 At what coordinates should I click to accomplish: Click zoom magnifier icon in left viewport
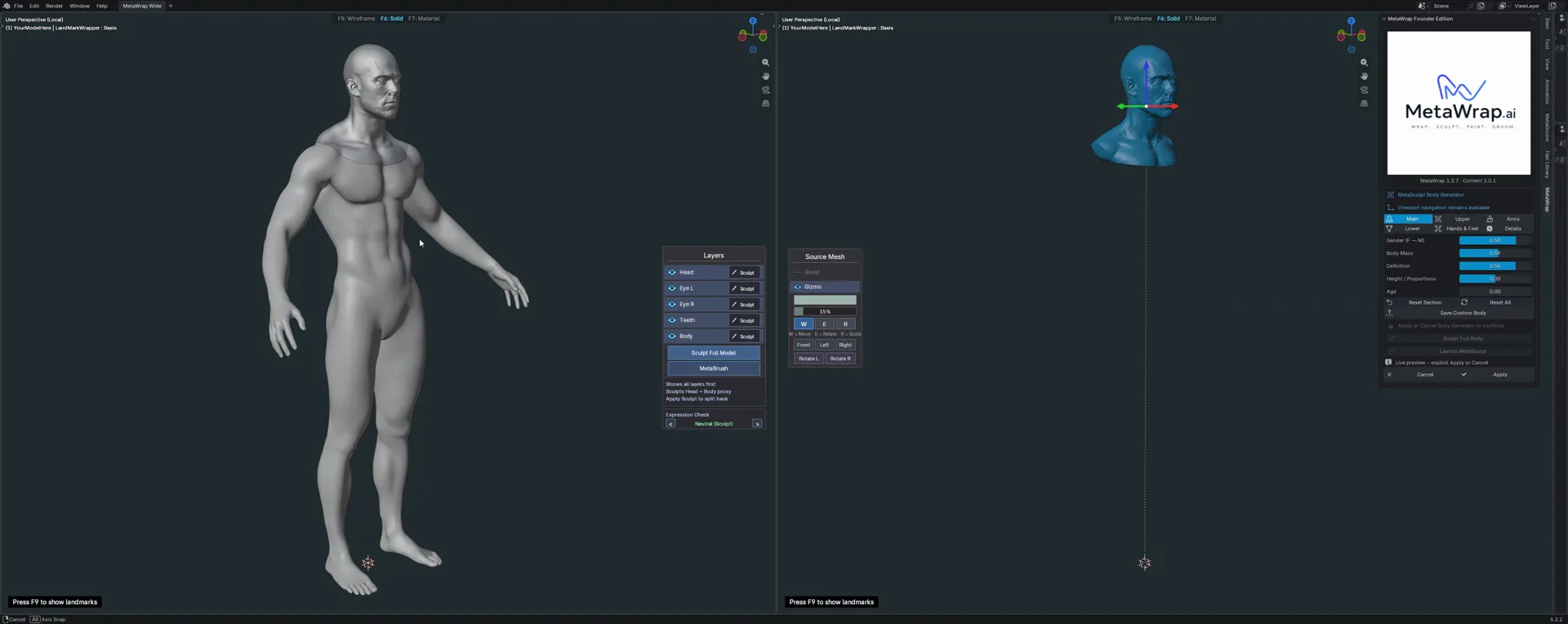click(765, 63)
